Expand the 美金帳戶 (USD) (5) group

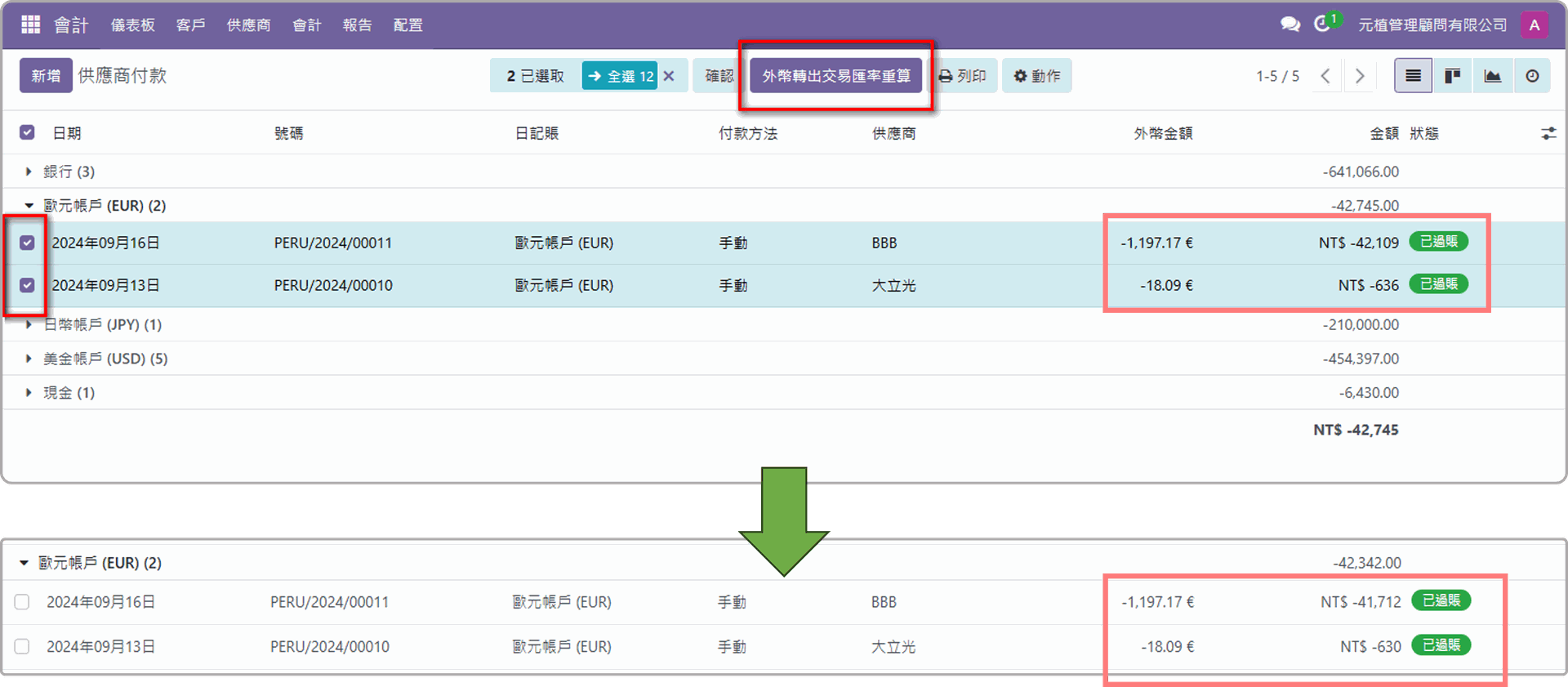coord(29,359)
